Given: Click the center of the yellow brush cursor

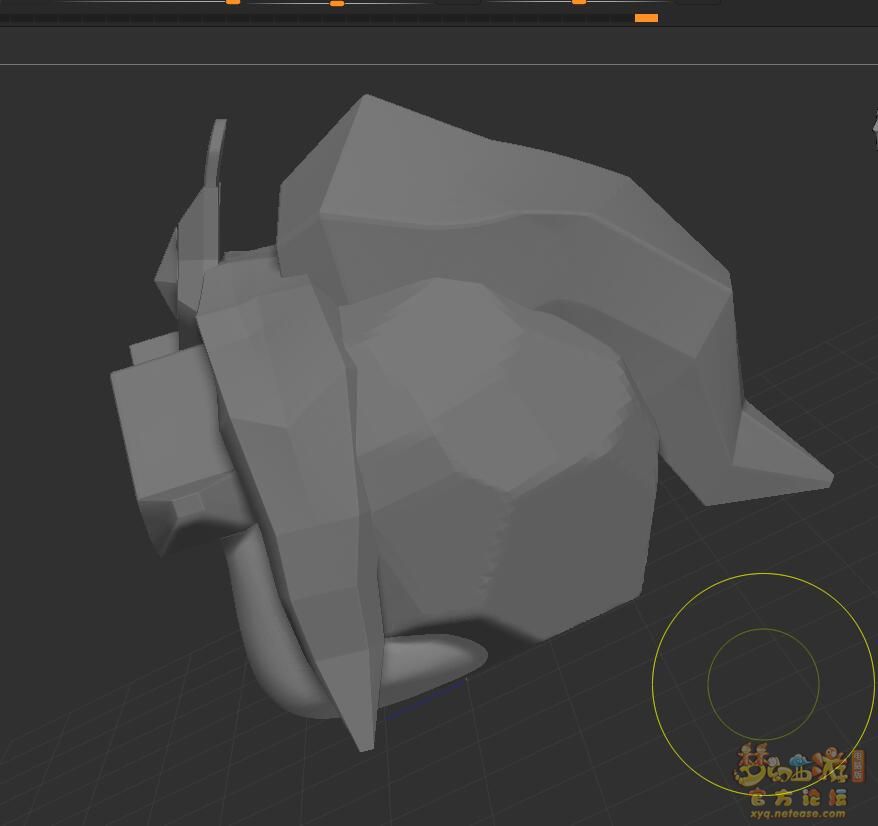Looking at the screenshot, I should (x=763, y=685).
